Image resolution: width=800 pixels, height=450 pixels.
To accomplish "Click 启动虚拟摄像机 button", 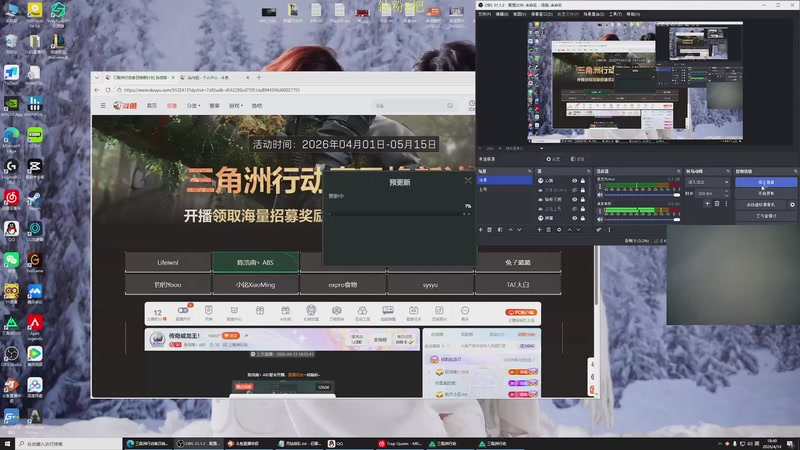I will (761, 205).
